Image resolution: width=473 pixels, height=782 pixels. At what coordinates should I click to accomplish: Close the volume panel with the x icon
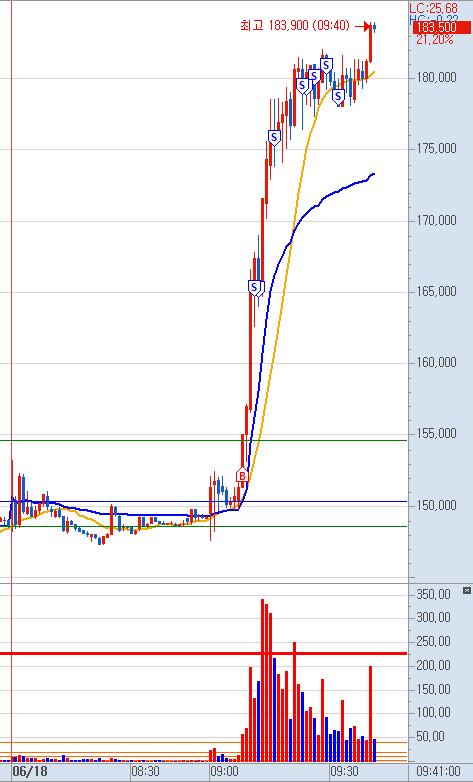[467, 590]
